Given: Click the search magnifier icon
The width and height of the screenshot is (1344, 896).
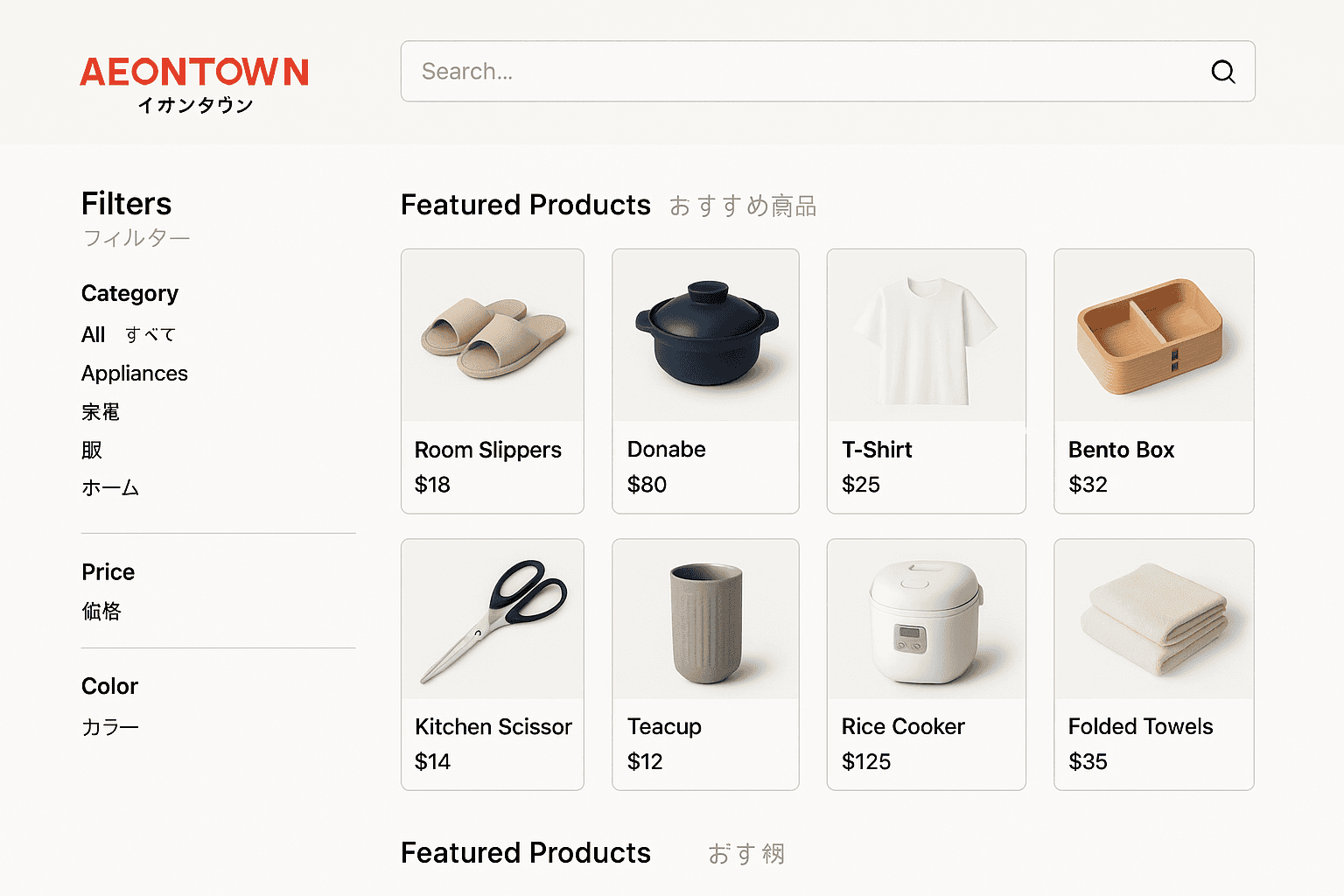Looking at the screenshot, I should pyautogui.click(x=1223, y=72).
